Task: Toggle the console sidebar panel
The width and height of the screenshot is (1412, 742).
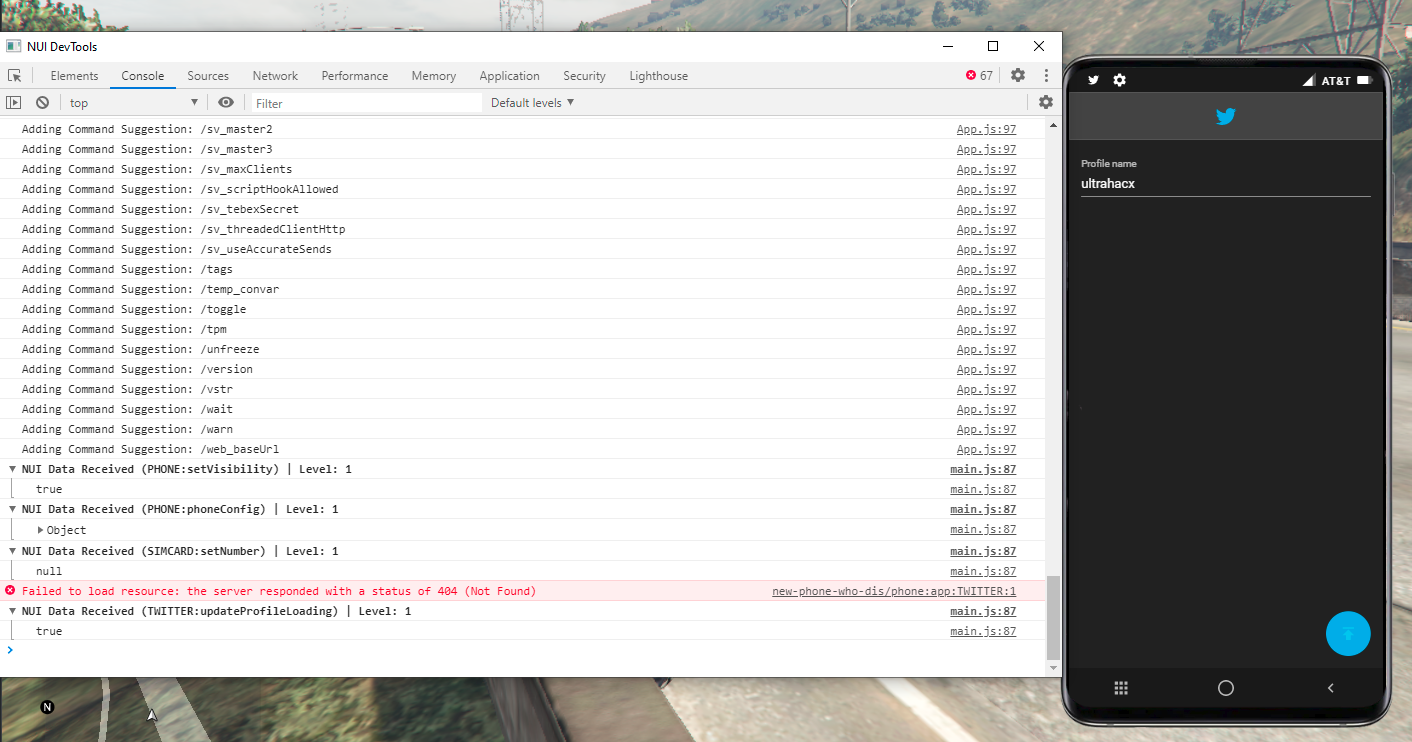Action: [15, 101]
